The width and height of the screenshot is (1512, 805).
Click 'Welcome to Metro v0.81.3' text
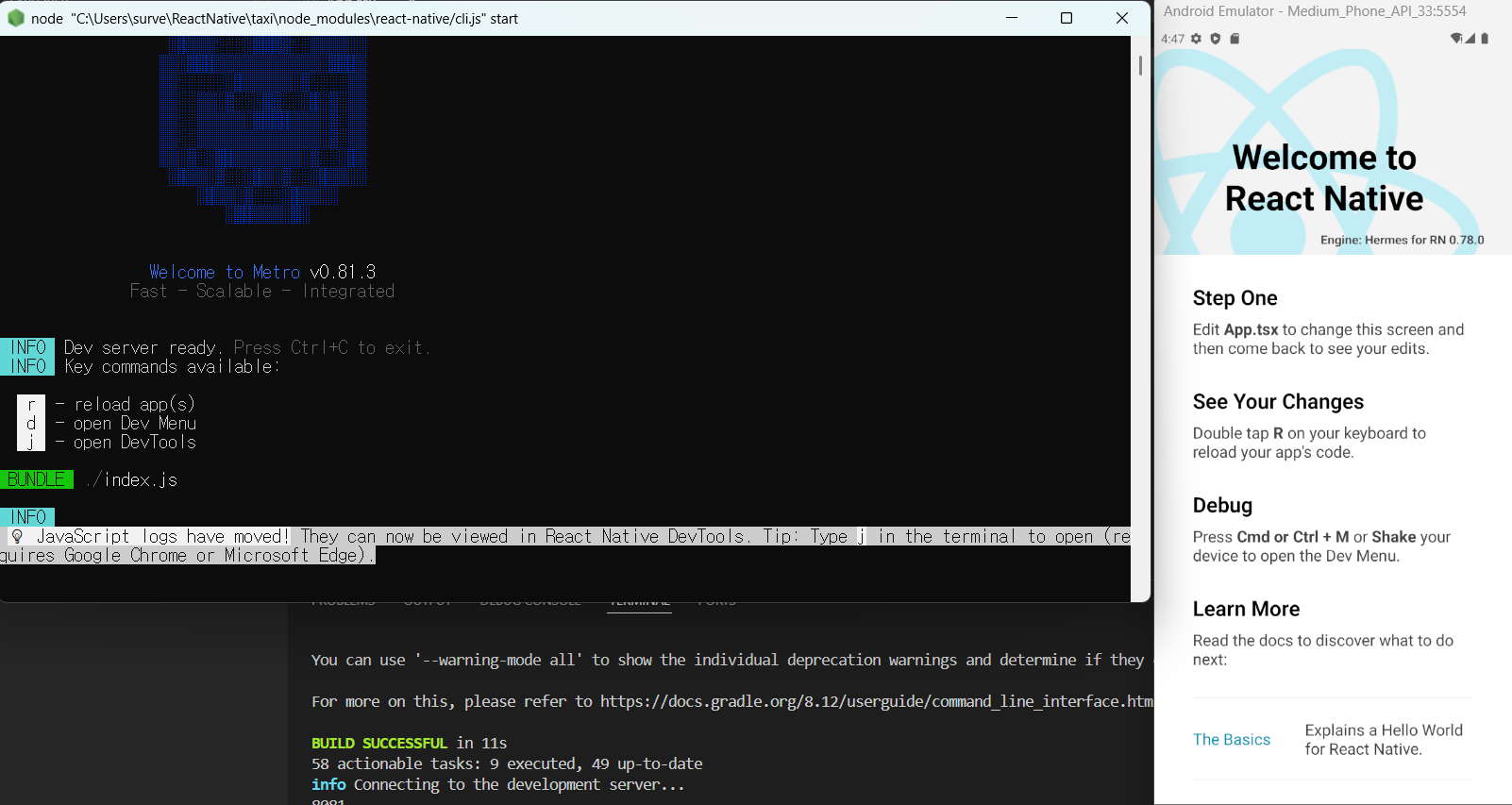[x=262, y=272]
